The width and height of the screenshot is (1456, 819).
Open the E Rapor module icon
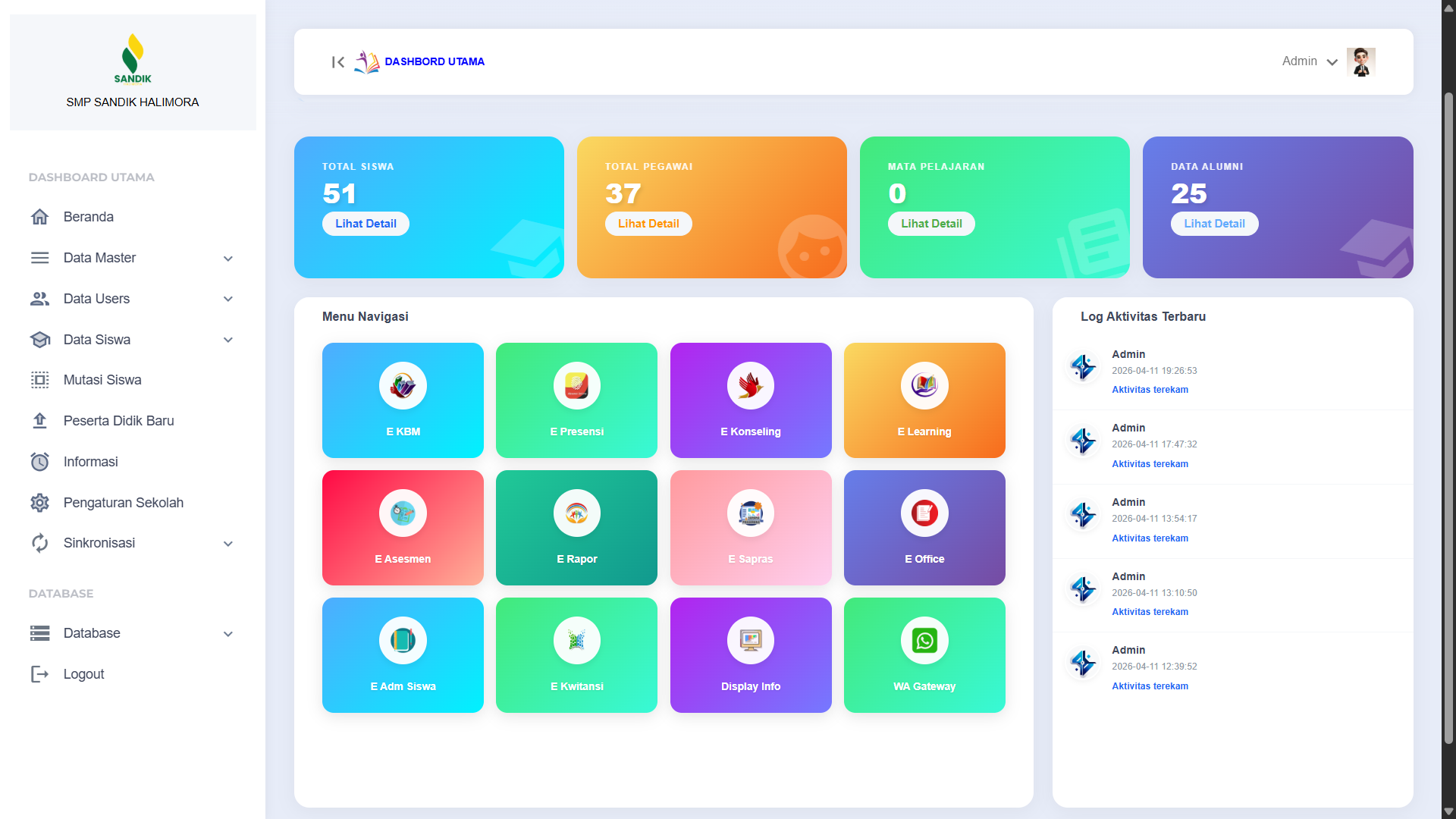coord(576,513)
